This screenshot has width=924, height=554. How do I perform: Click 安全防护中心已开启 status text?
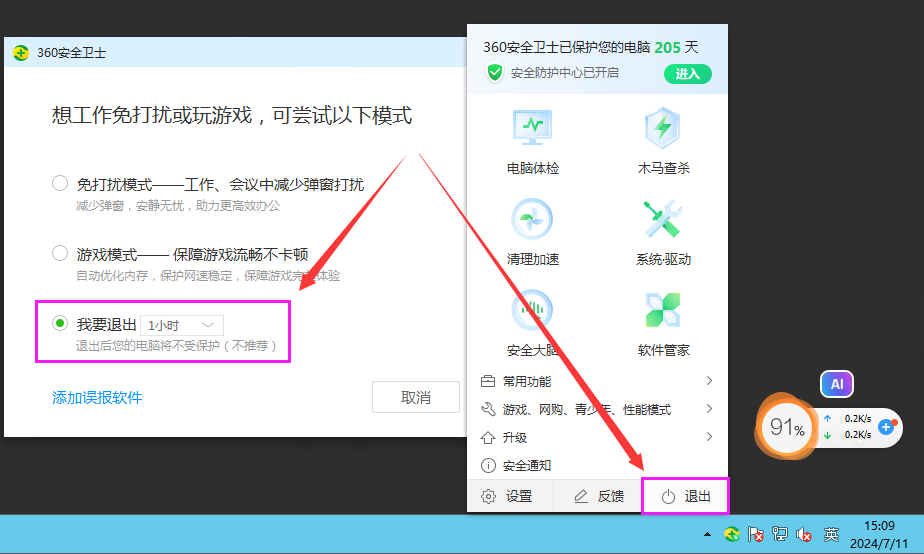[565, 73]
